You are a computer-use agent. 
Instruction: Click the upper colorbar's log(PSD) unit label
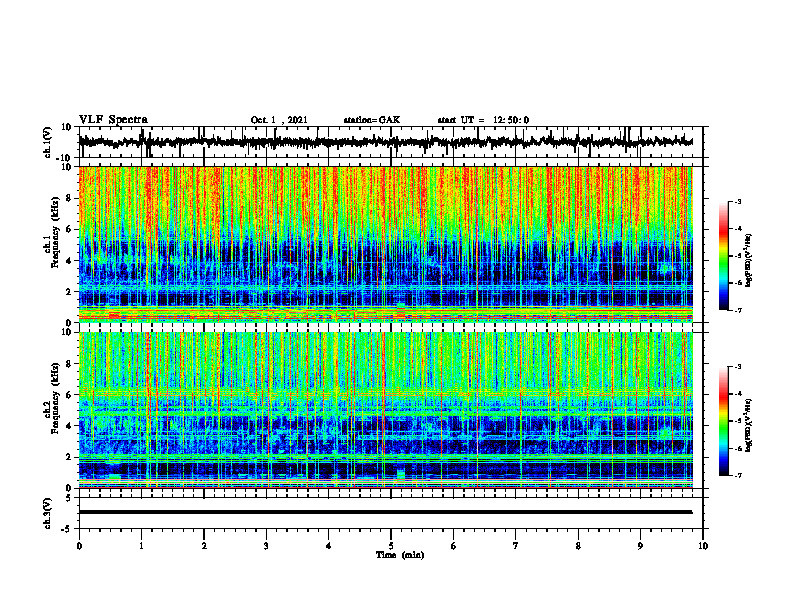coord(748,261)
